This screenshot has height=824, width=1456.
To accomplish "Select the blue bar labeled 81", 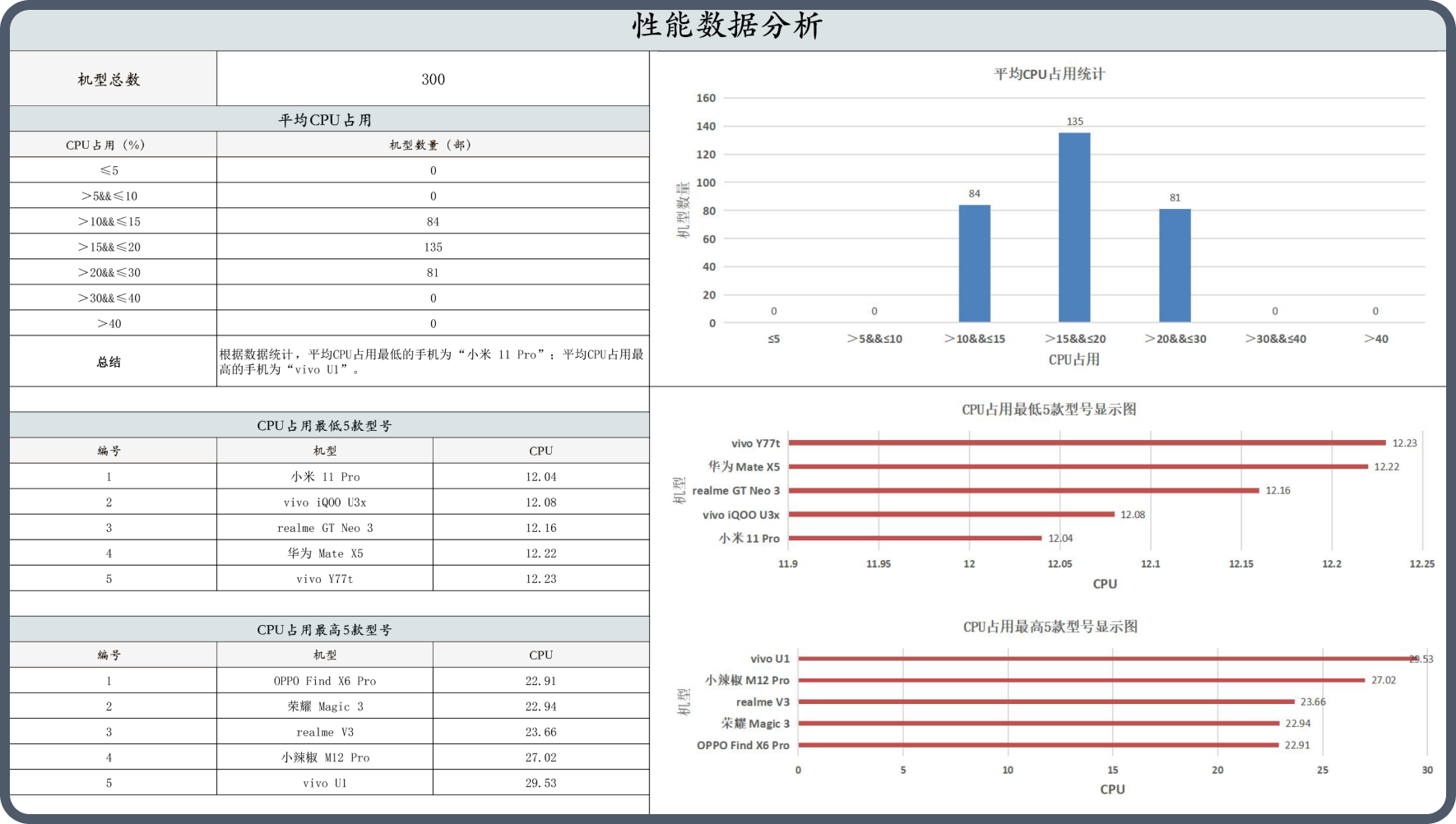I will coord(1175,265).
